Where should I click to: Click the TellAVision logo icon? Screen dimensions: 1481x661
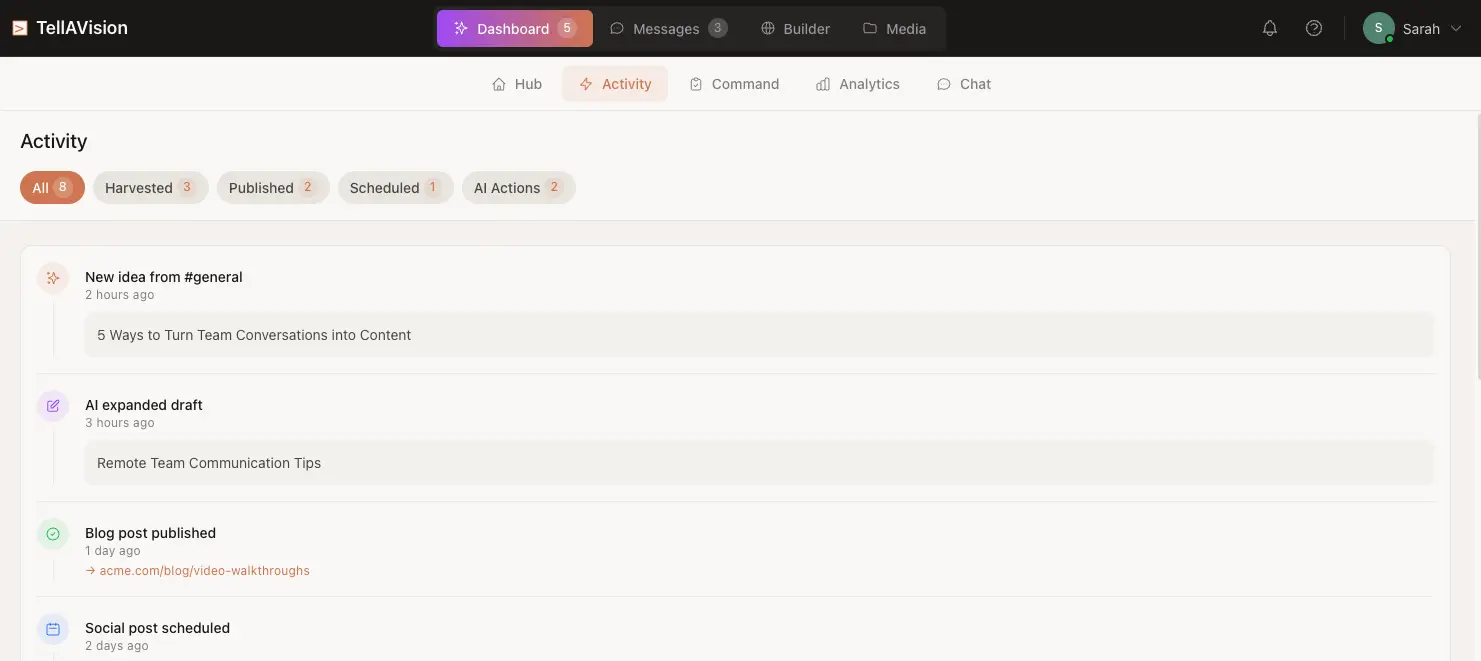click(x=20, y=27)
